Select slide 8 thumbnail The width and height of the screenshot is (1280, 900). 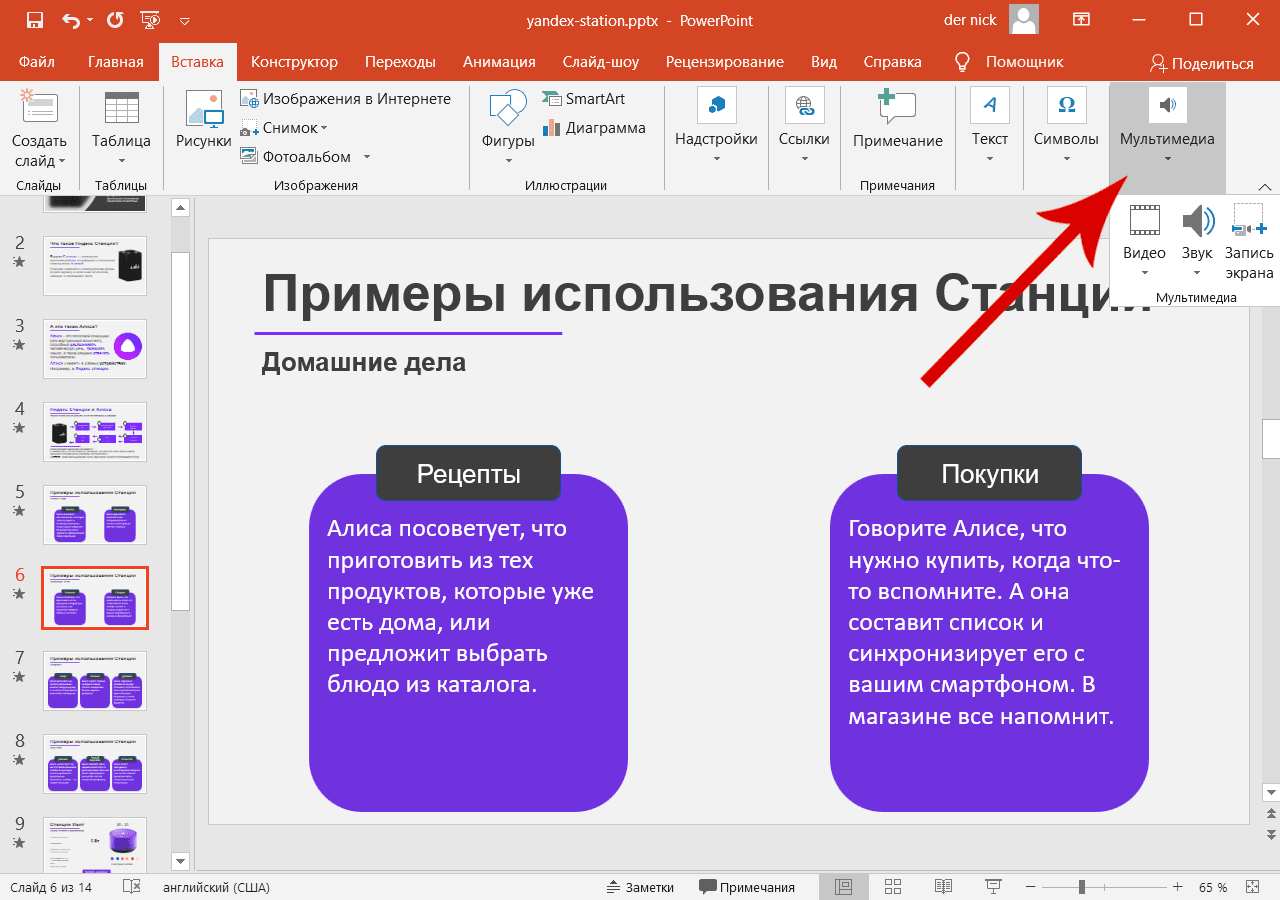point(95,764)
